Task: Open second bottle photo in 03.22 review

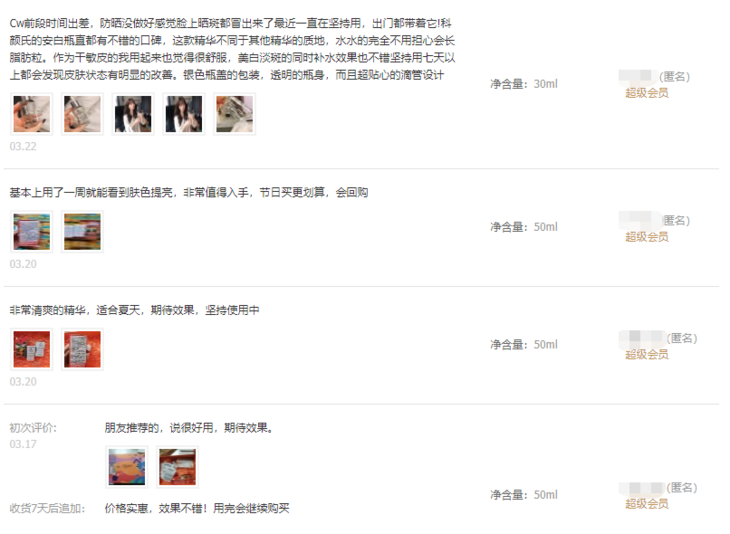Action: pos(82,114)
